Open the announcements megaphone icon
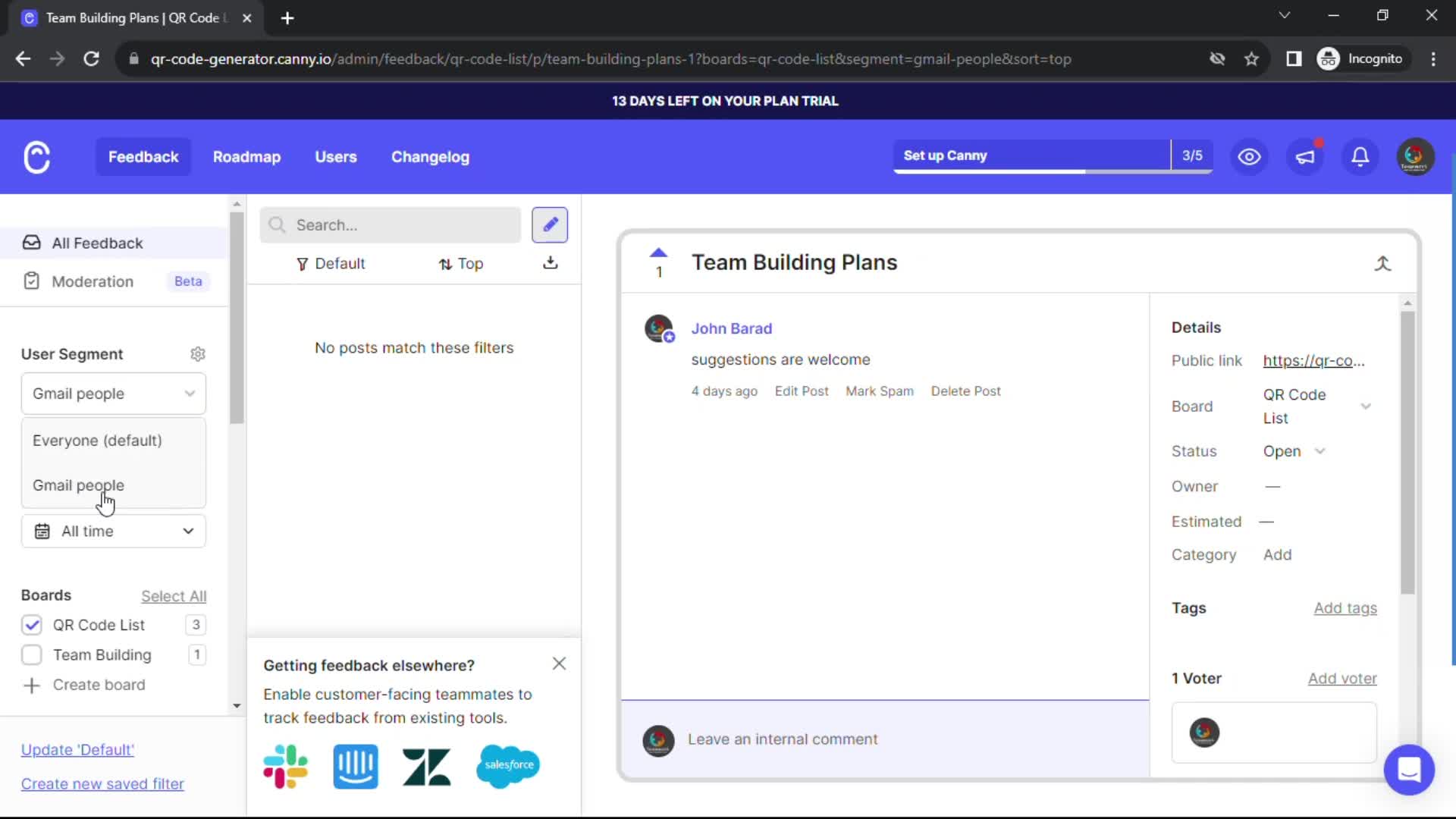The width and height of the screenshot is (1456, 819). (1304, 156)
